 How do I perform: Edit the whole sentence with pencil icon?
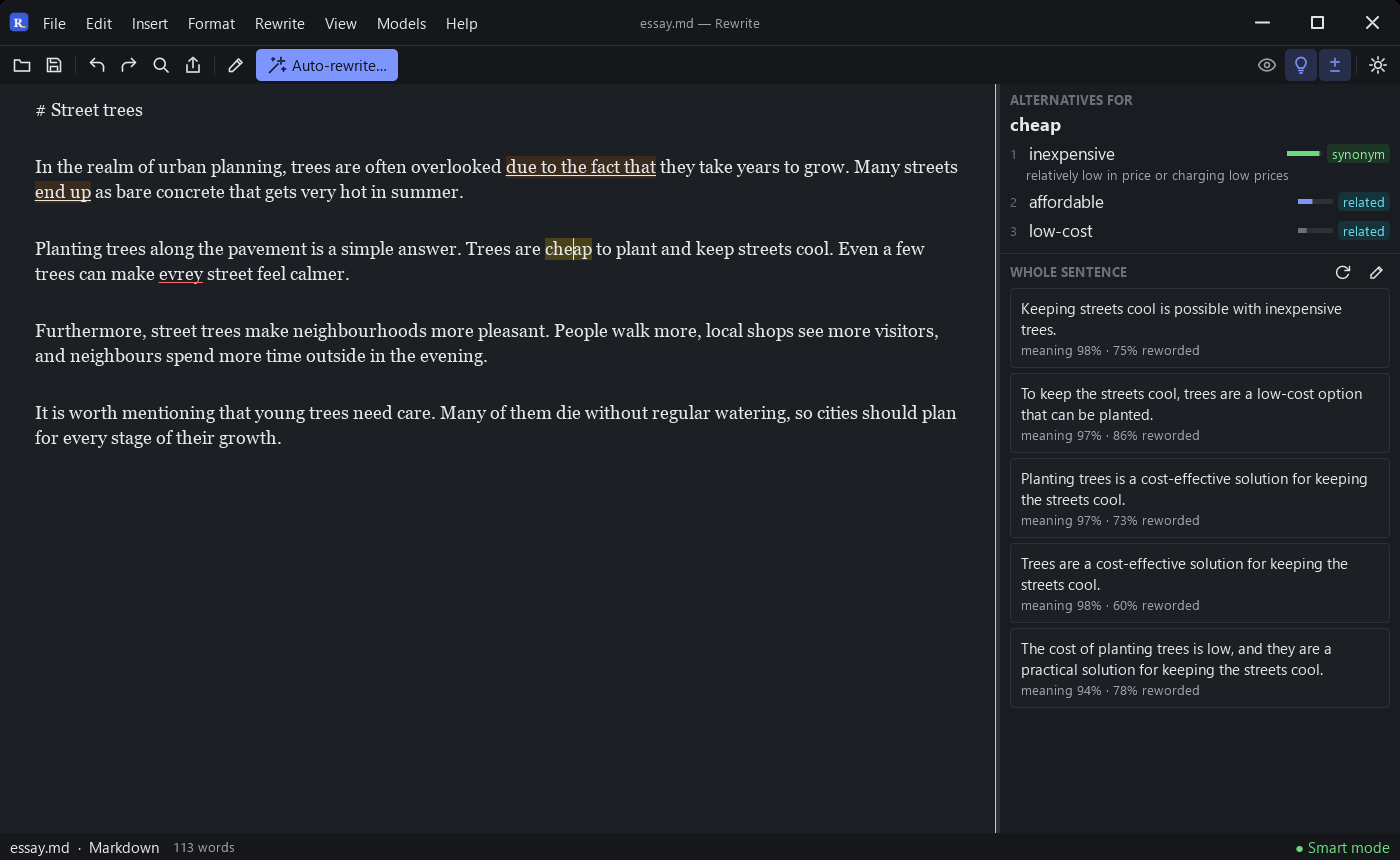point(1377,272)
